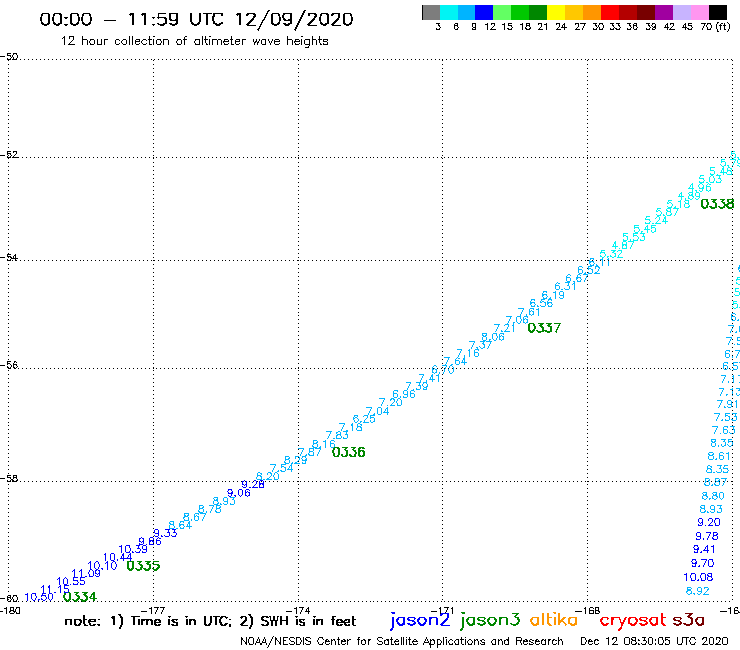Click wave height value '9.28'
The width and height of the screenshot is (740, 650).
click(253, 484)
